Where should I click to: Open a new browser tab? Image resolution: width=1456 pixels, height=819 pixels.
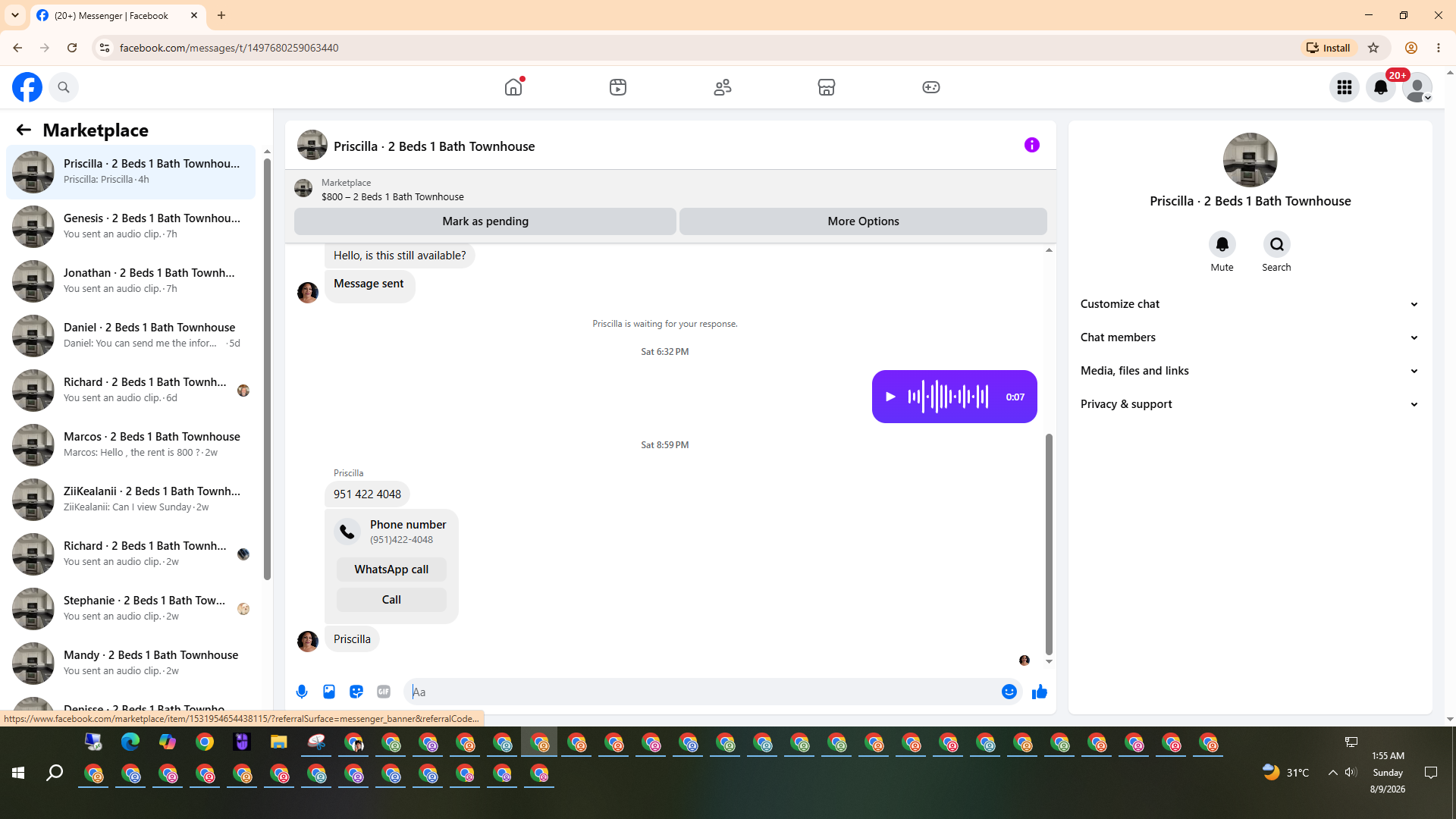pyautogui.click(x=221, y=15)
